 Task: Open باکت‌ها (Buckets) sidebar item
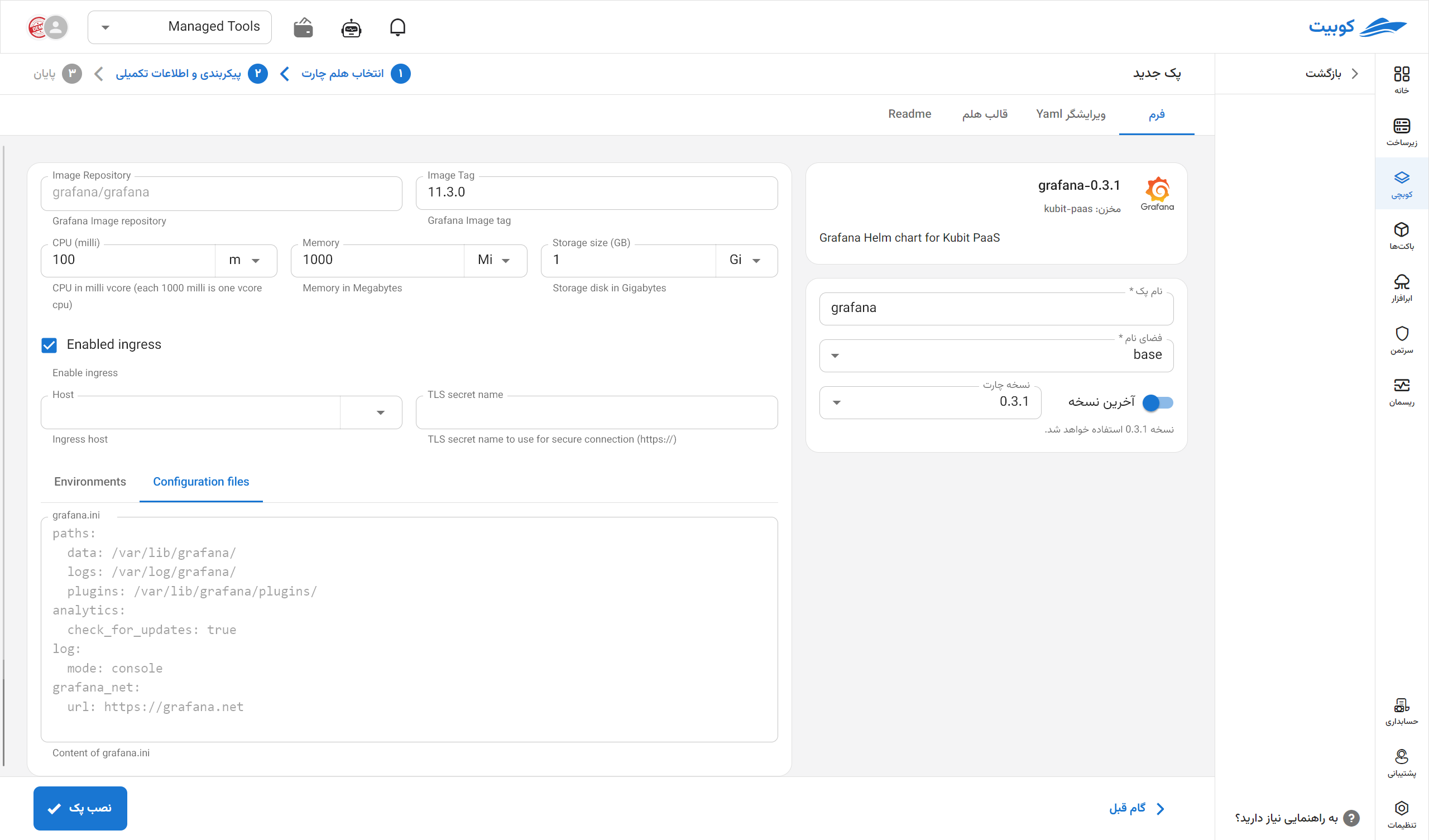1401,236
